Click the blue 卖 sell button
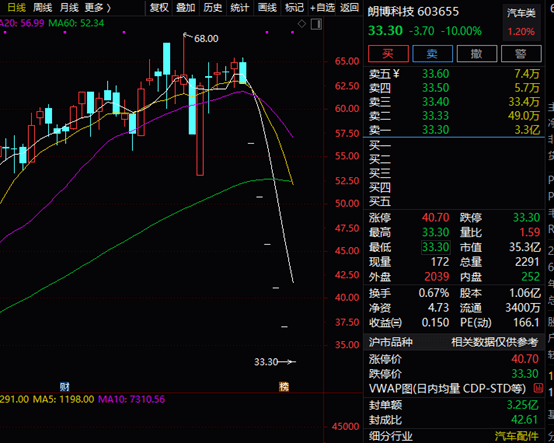Viewport: 554px width, 443px height. pos(432,54)
